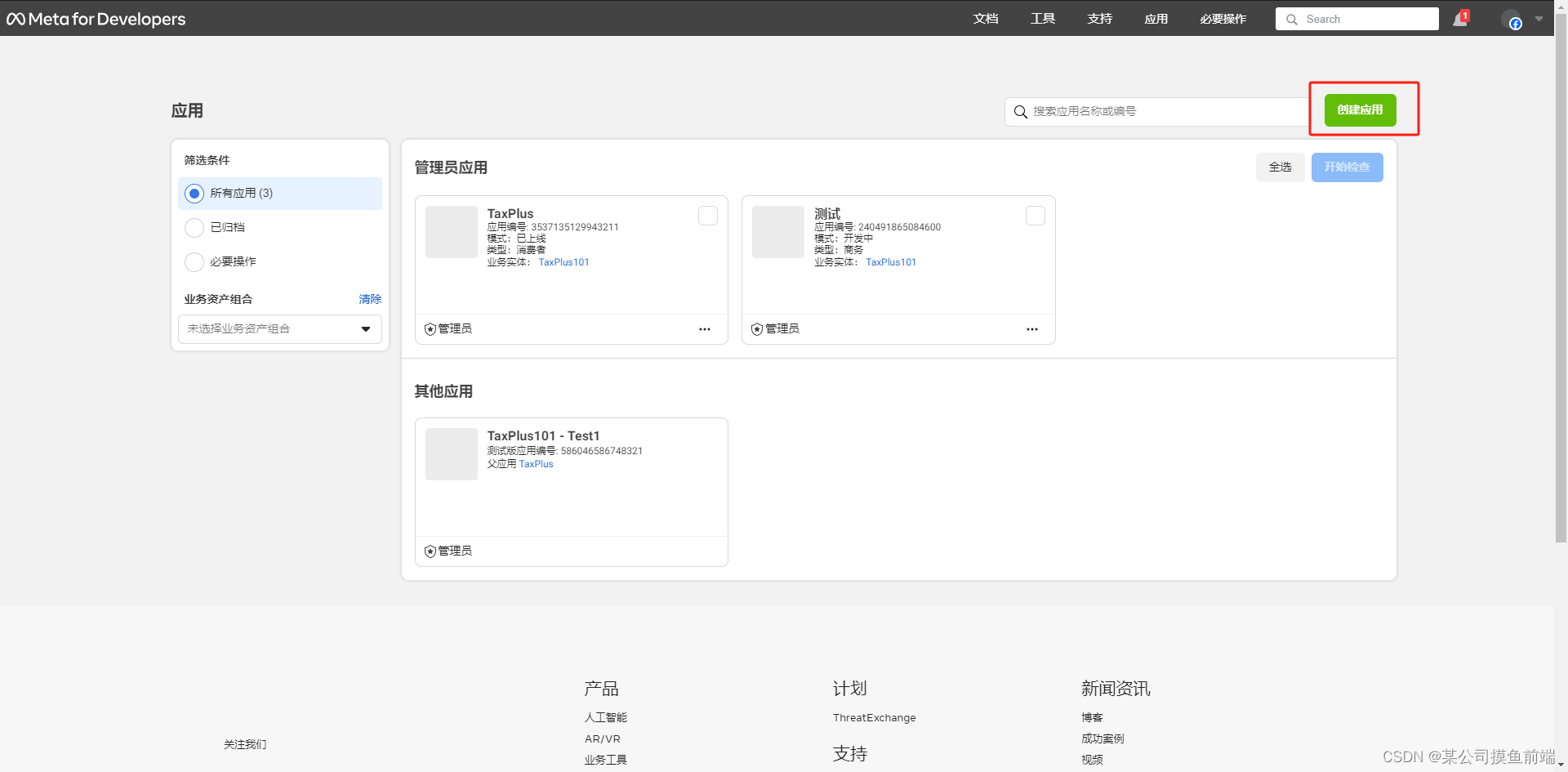Check the checkbox on the TaxPlus app card
1568x772 pixels.
click(707, 215)
